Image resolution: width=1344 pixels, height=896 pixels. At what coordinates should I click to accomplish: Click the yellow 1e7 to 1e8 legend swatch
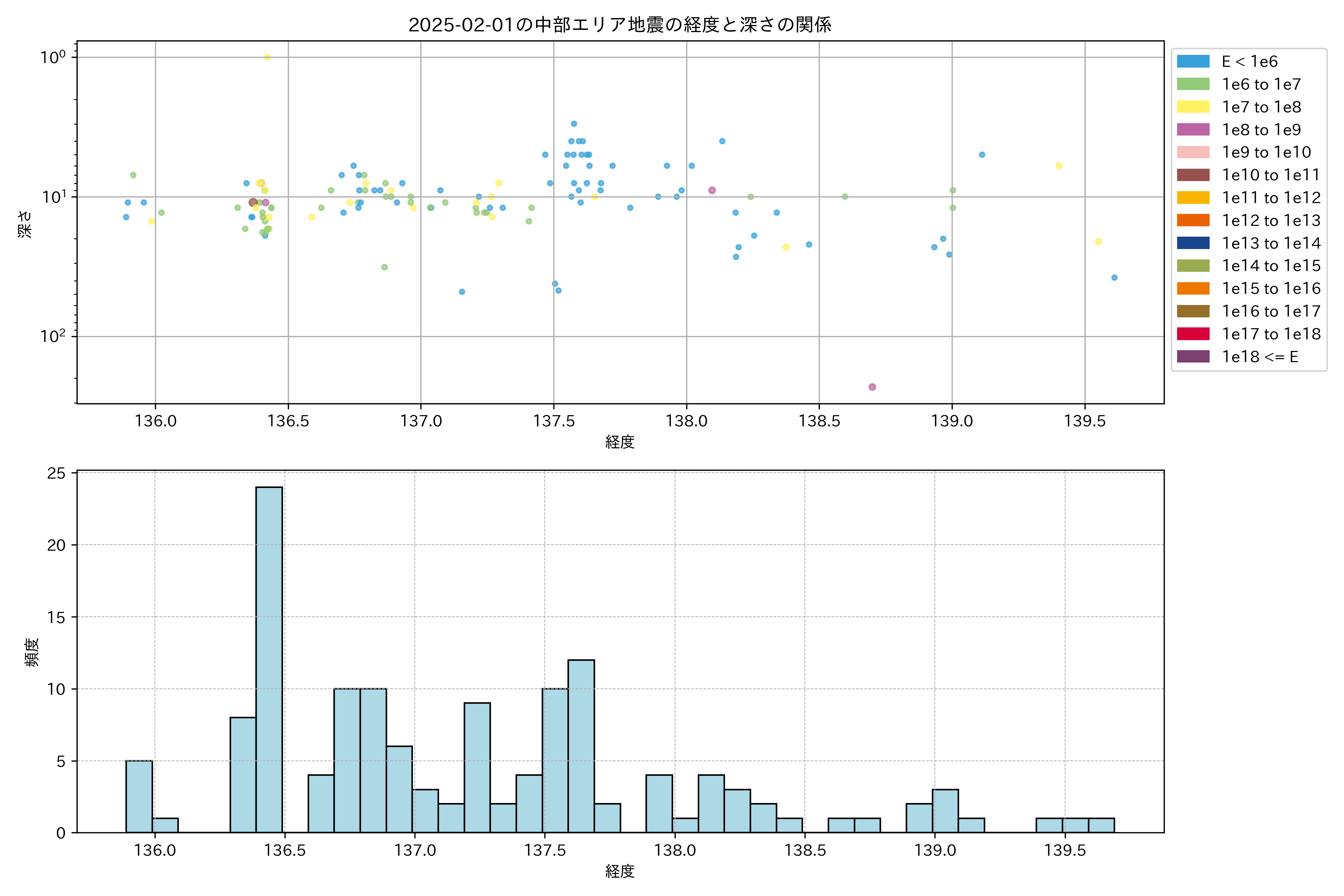[1193, 107]
